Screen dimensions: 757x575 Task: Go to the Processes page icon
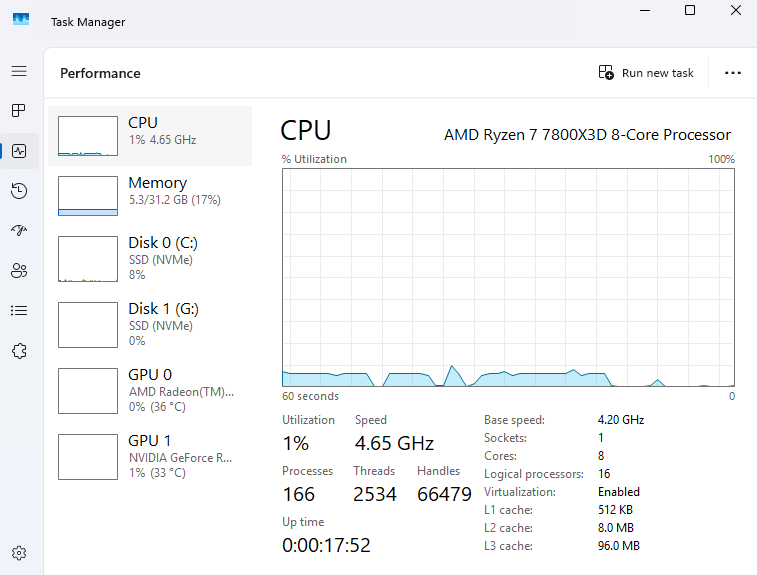18,111
